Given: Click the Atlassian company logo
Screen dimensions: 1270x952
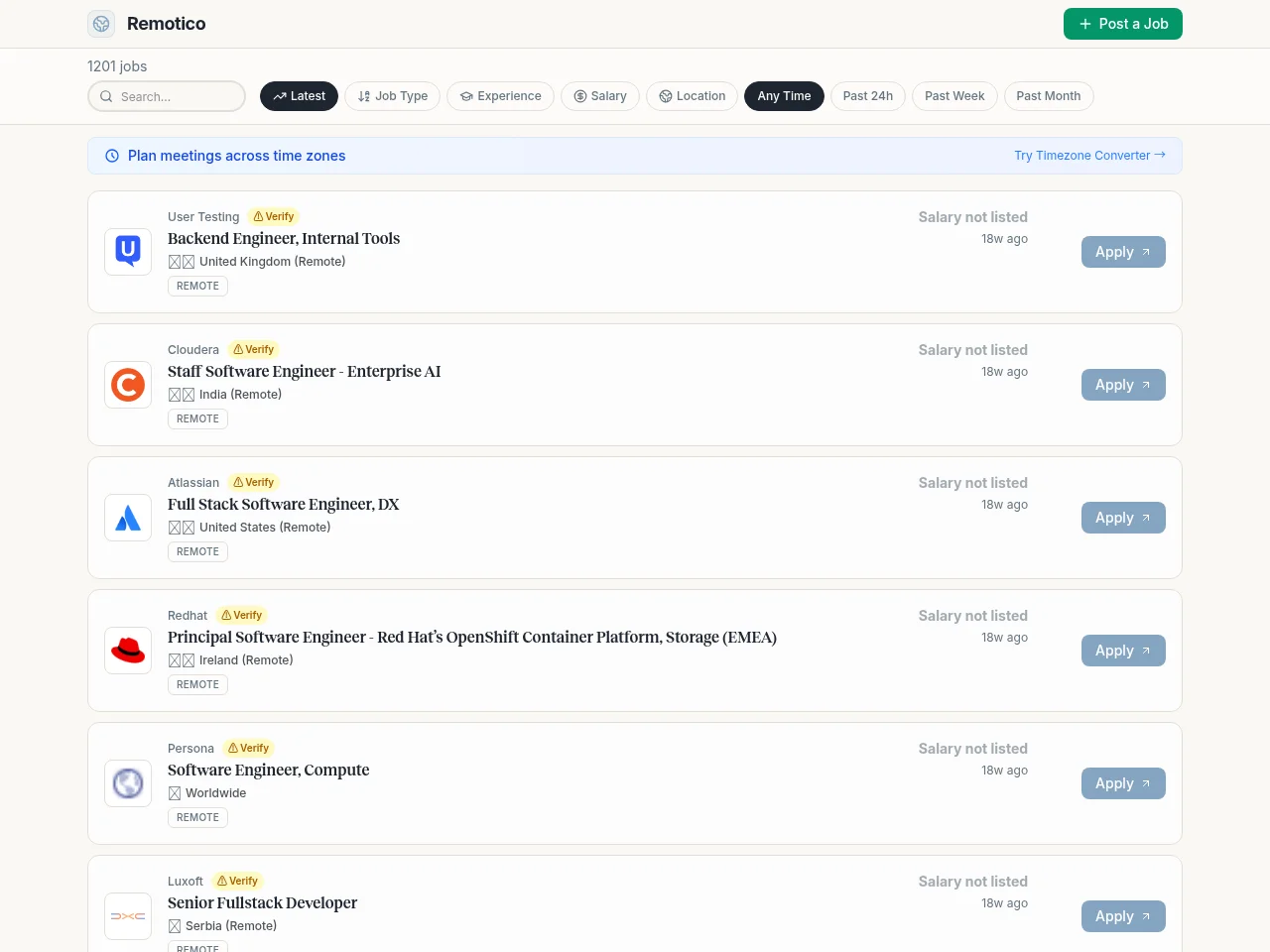Looking at the screenshot, I should coord(128,518).
